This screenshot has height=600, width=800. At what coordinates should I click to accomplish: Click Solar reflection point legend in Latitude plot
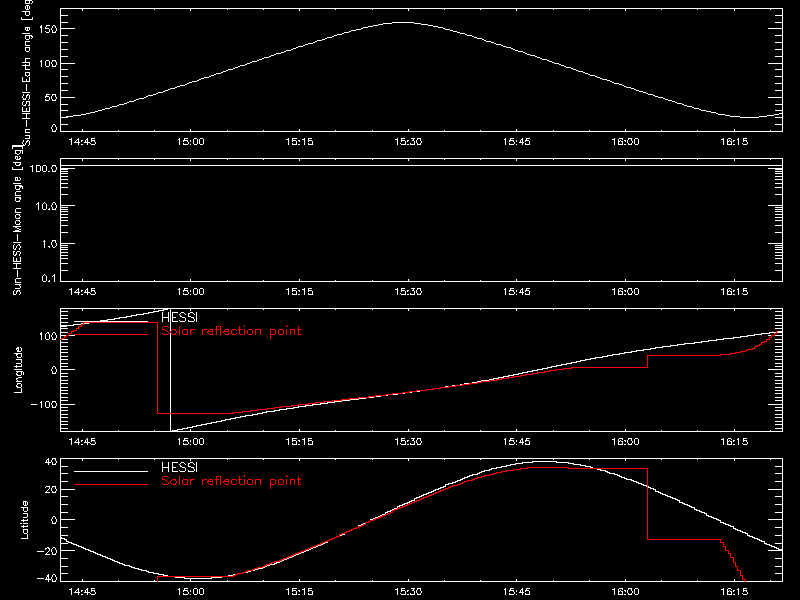tap(231, 481)
